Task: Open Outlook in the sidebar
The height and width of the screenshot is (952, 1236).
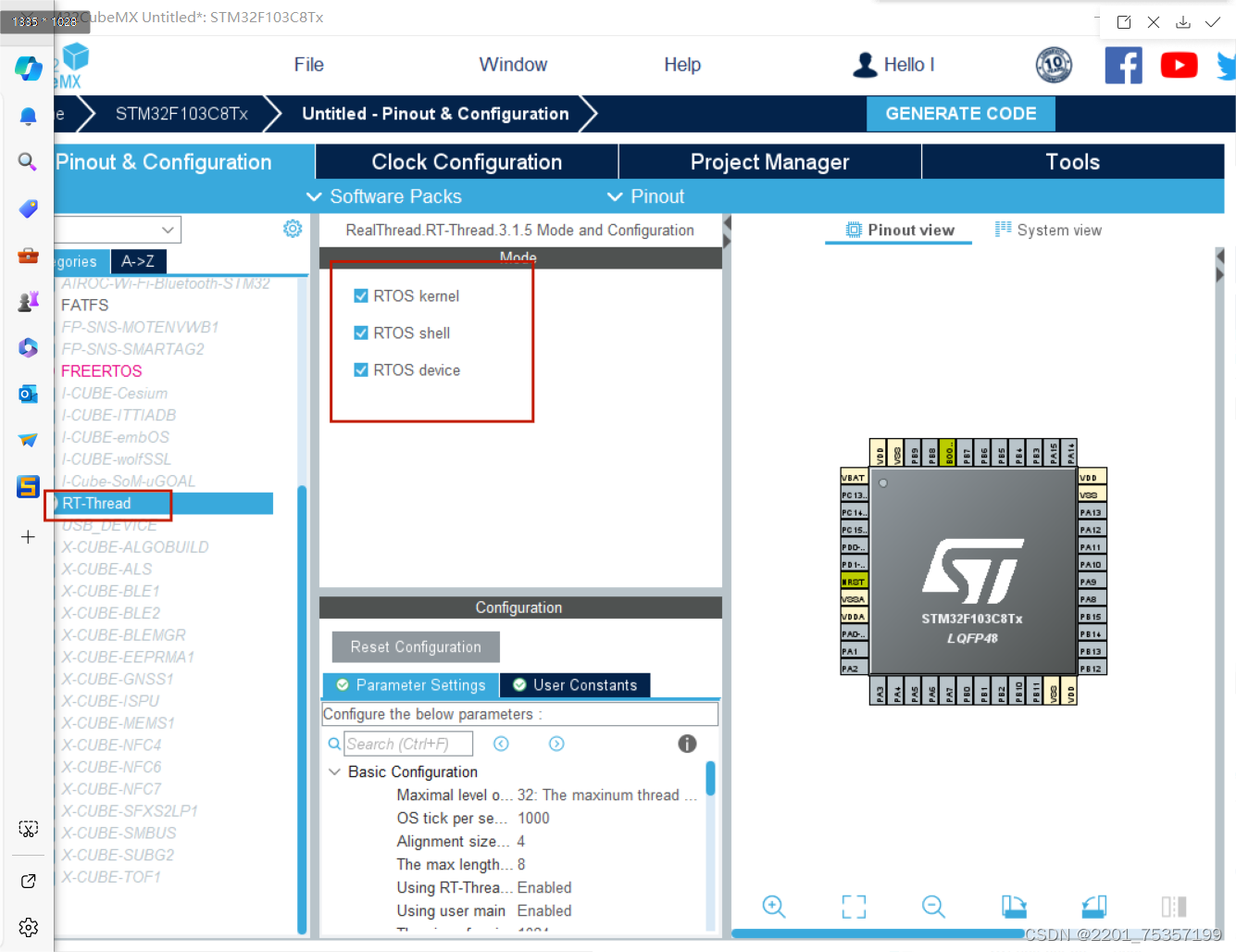Action: click(28, 394)
